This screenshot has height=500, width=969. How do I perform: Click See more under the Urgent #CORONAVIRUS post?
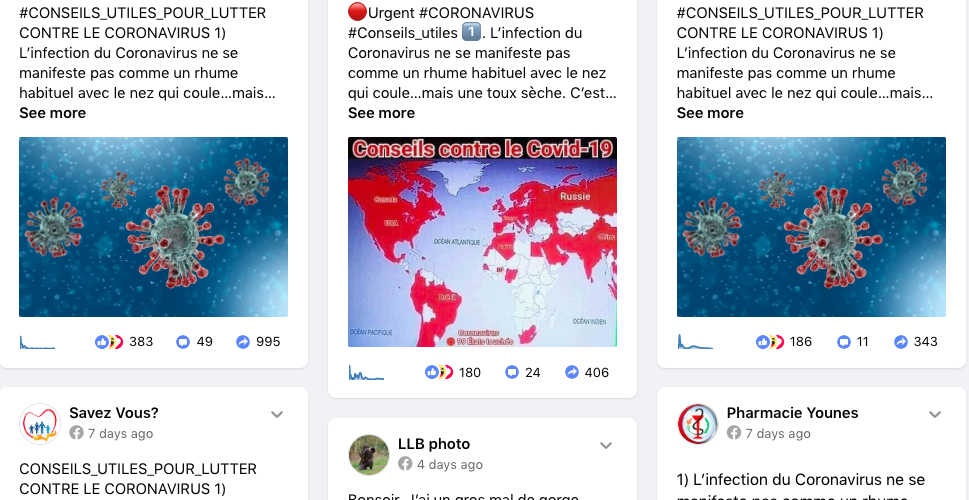[381, 113]
